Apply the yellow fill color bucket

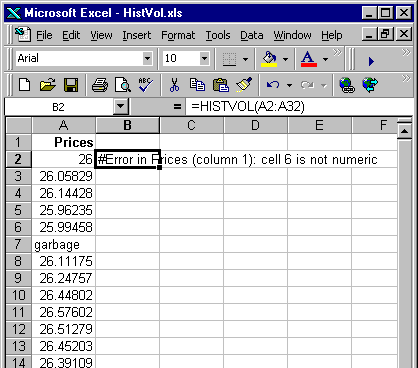coord(269,59)
